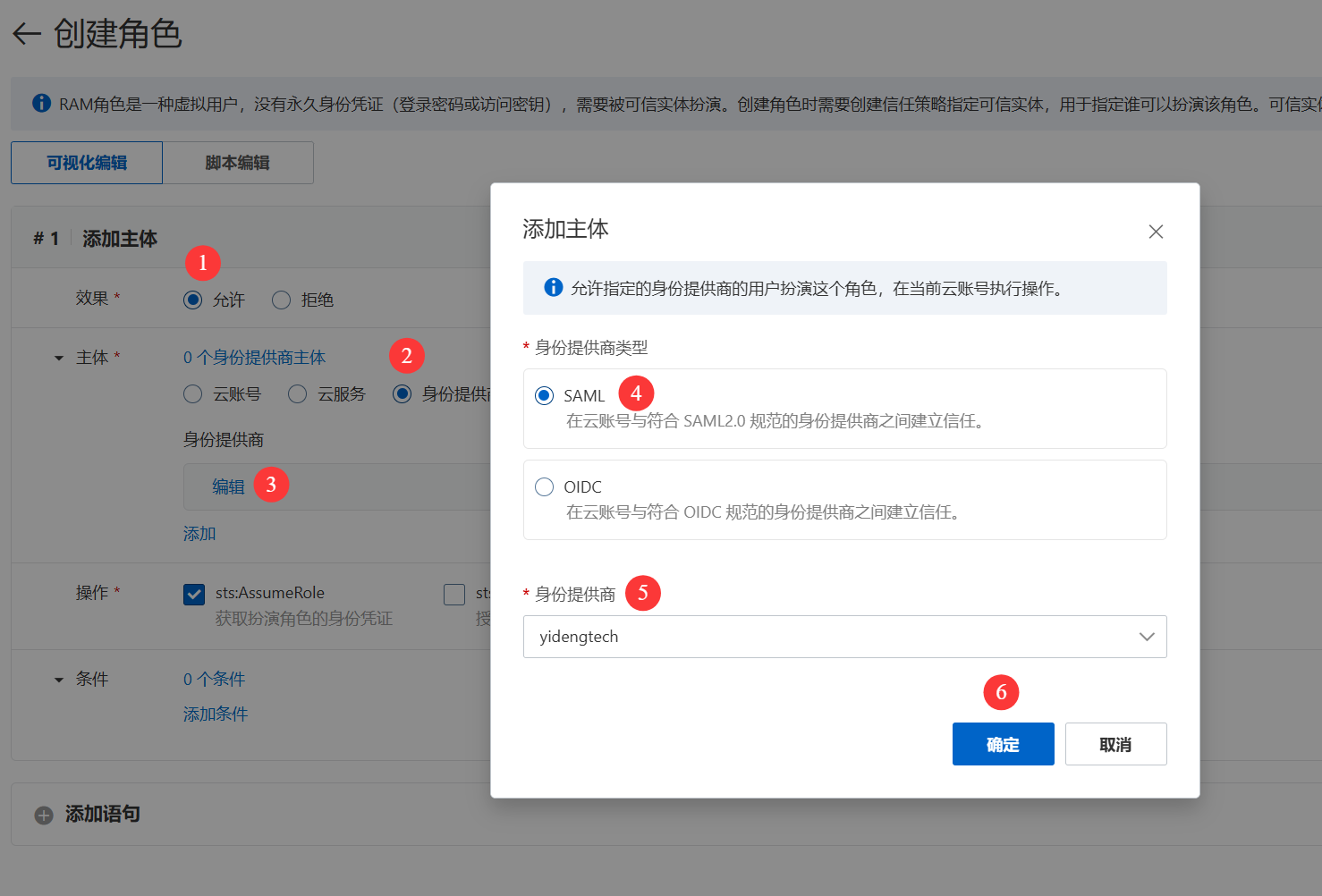This screenshot has width=1322, height=896.
Task: Select 云账号 as principal type
Action: click(192, 393)
